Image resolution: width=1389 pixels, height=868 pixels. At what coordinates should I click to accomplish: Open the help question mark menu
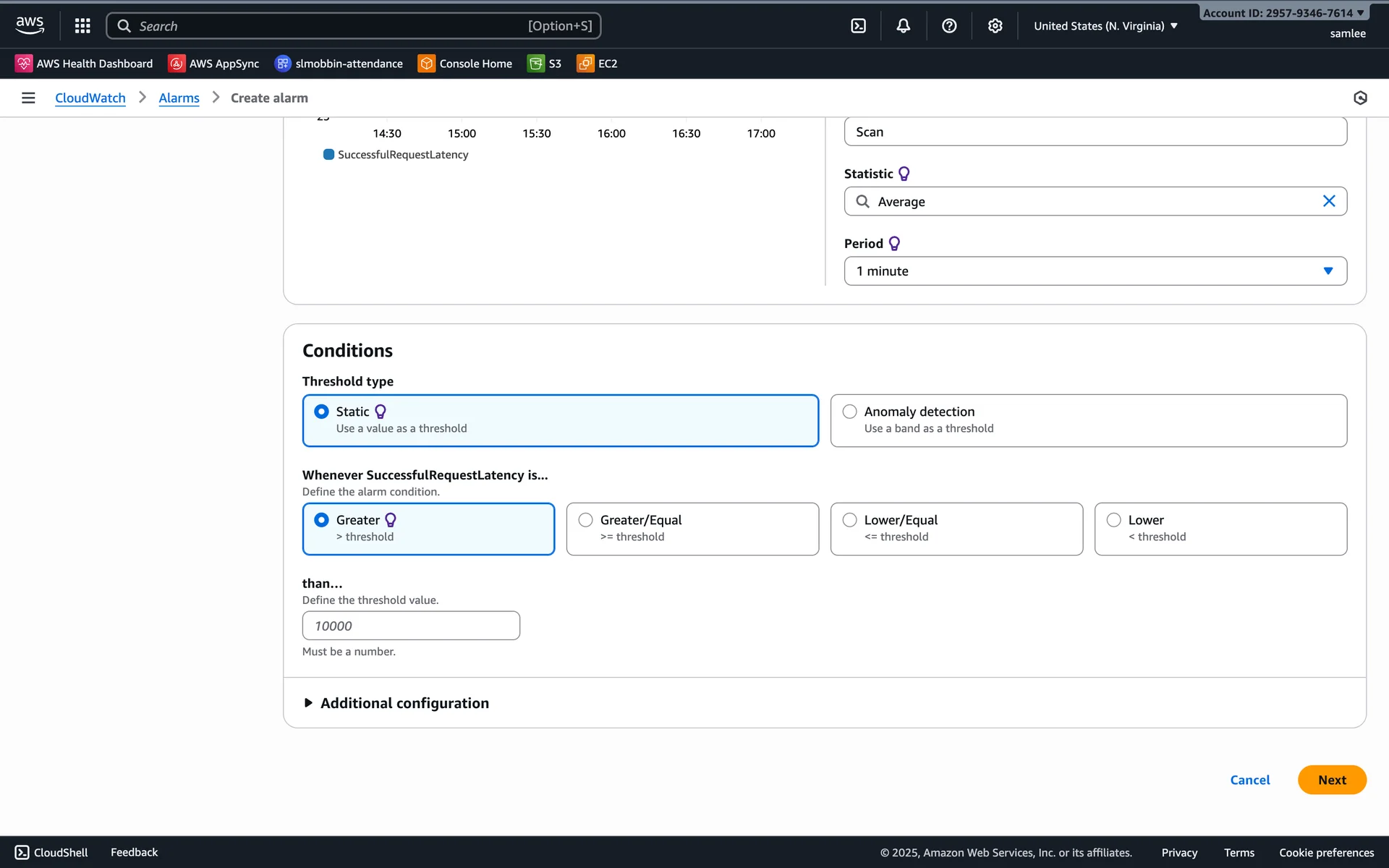(949, 26)
